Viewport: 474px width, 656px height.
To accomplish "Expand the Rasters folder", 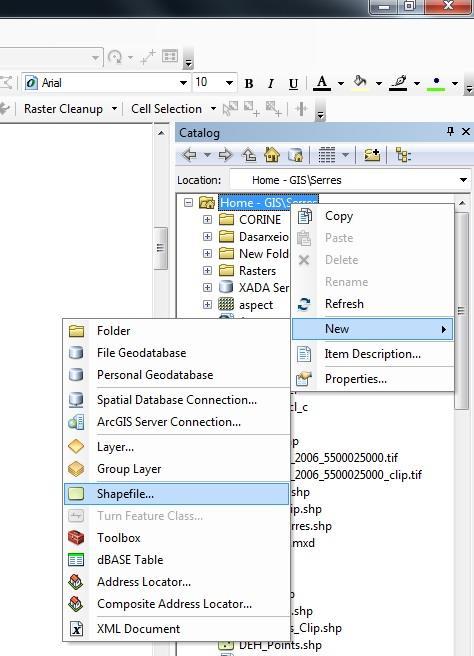I will [x=207, y=271].
